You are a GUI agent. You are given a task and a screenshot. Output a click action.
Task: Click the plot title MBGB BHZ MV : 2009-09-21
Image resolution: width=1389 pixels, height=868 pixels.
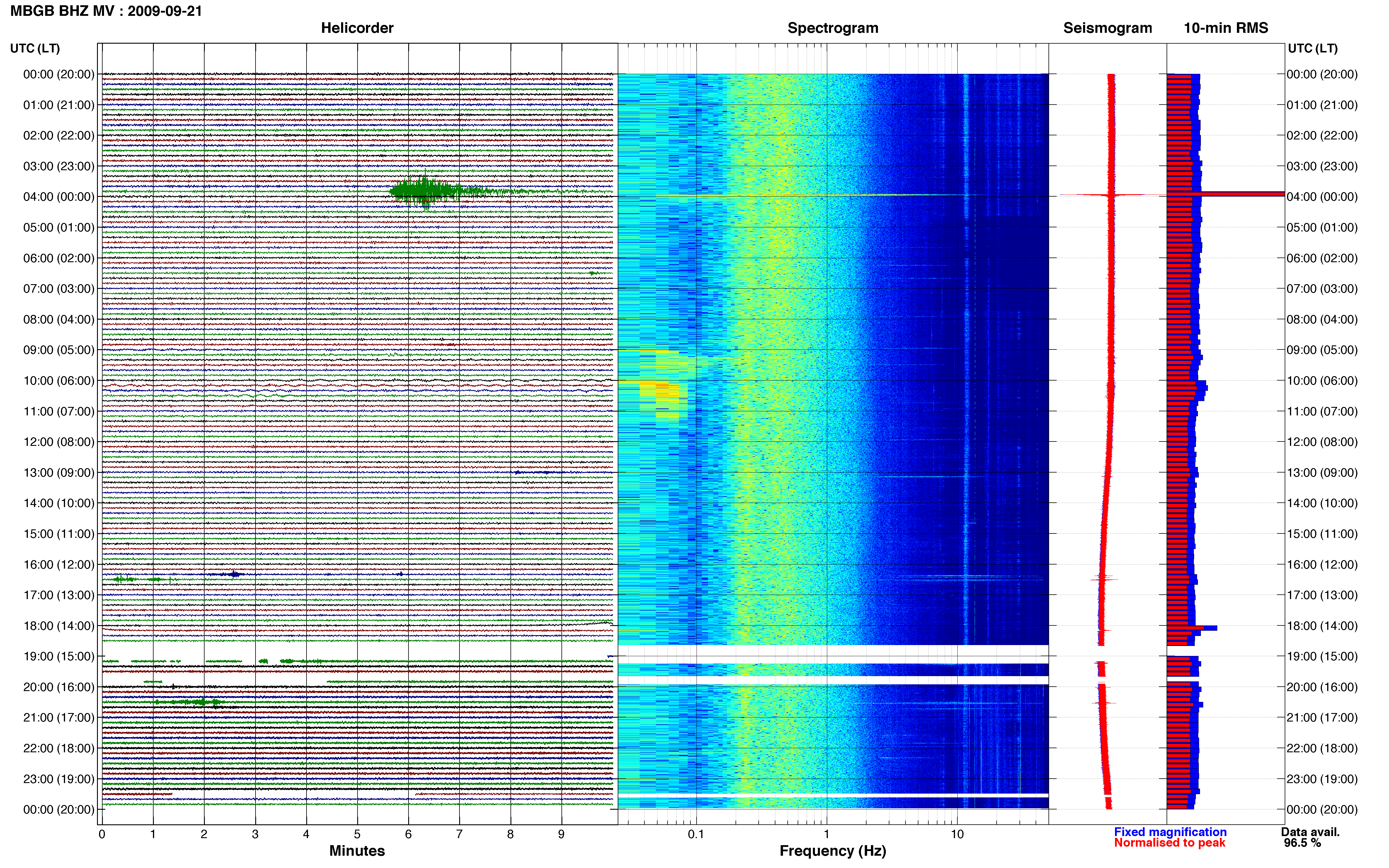pos(106,11)
